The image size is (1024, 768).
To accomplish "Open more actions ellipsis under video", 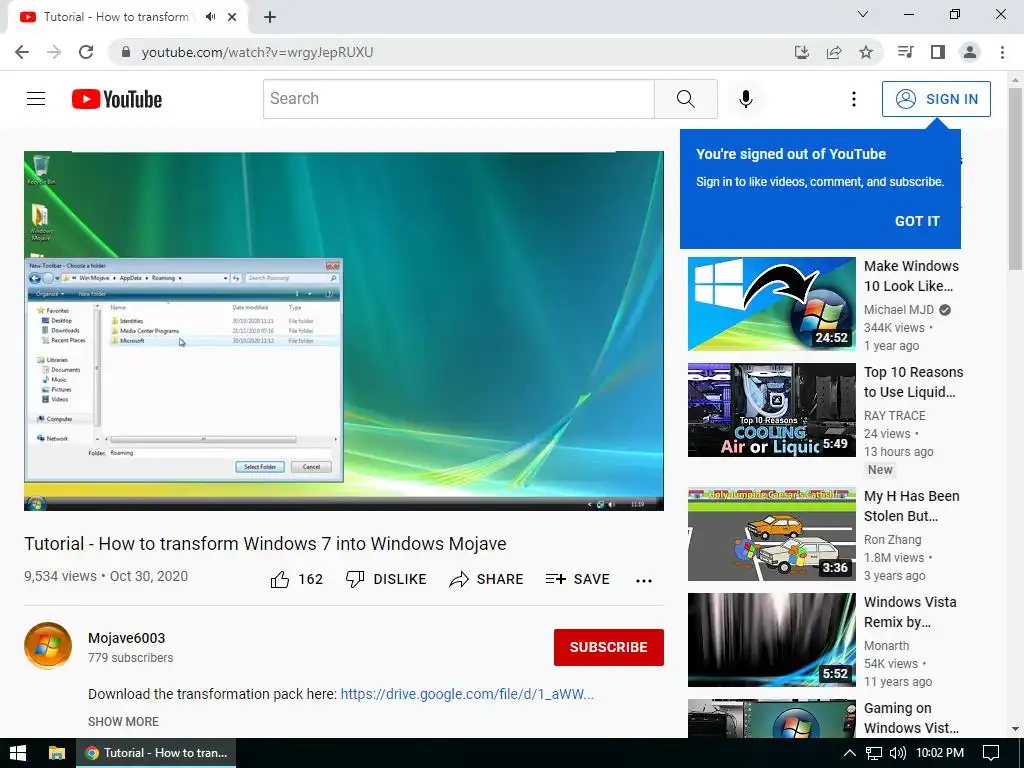I will pyautogui.click(x=644, y=580).
